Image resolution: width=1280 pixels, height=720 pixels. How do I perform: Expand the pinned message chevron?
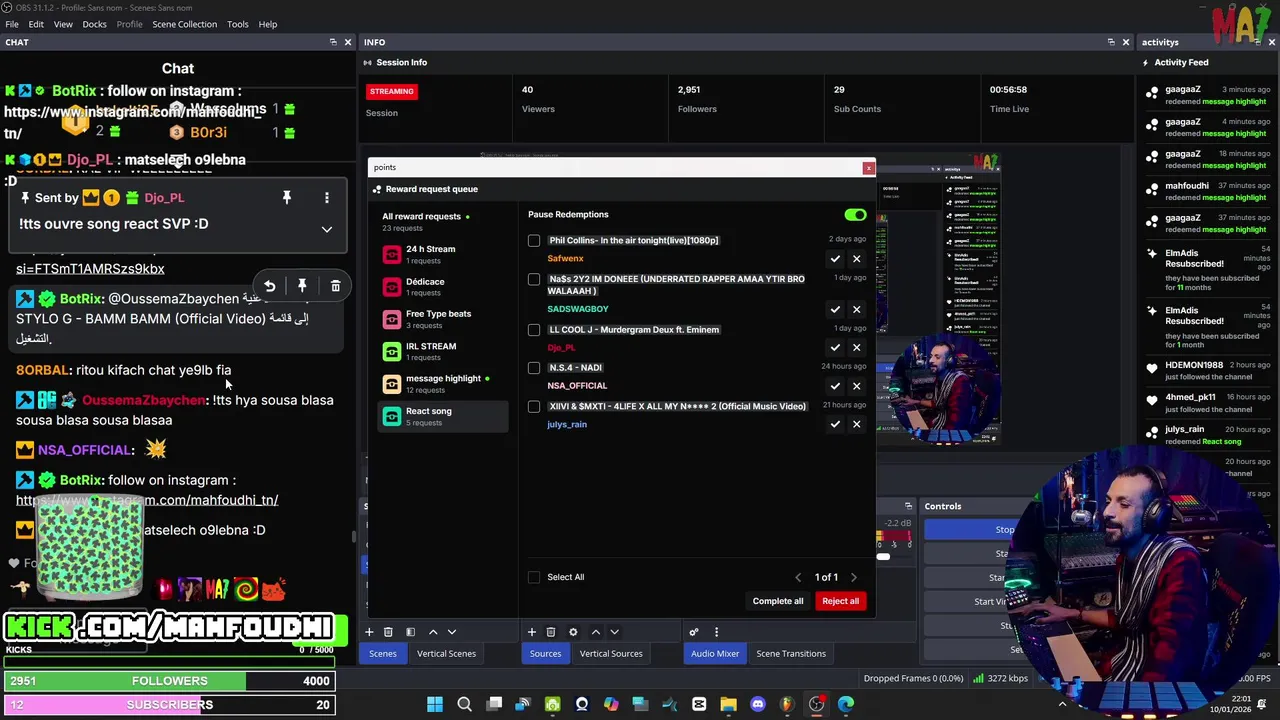point(326,229)
